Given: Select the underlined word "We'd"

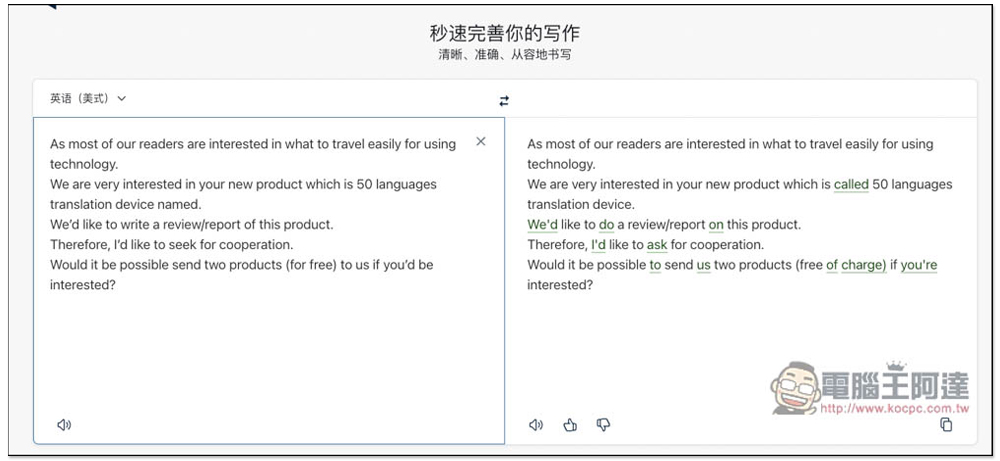Looking at the screenshot, I should pos(542,224).
